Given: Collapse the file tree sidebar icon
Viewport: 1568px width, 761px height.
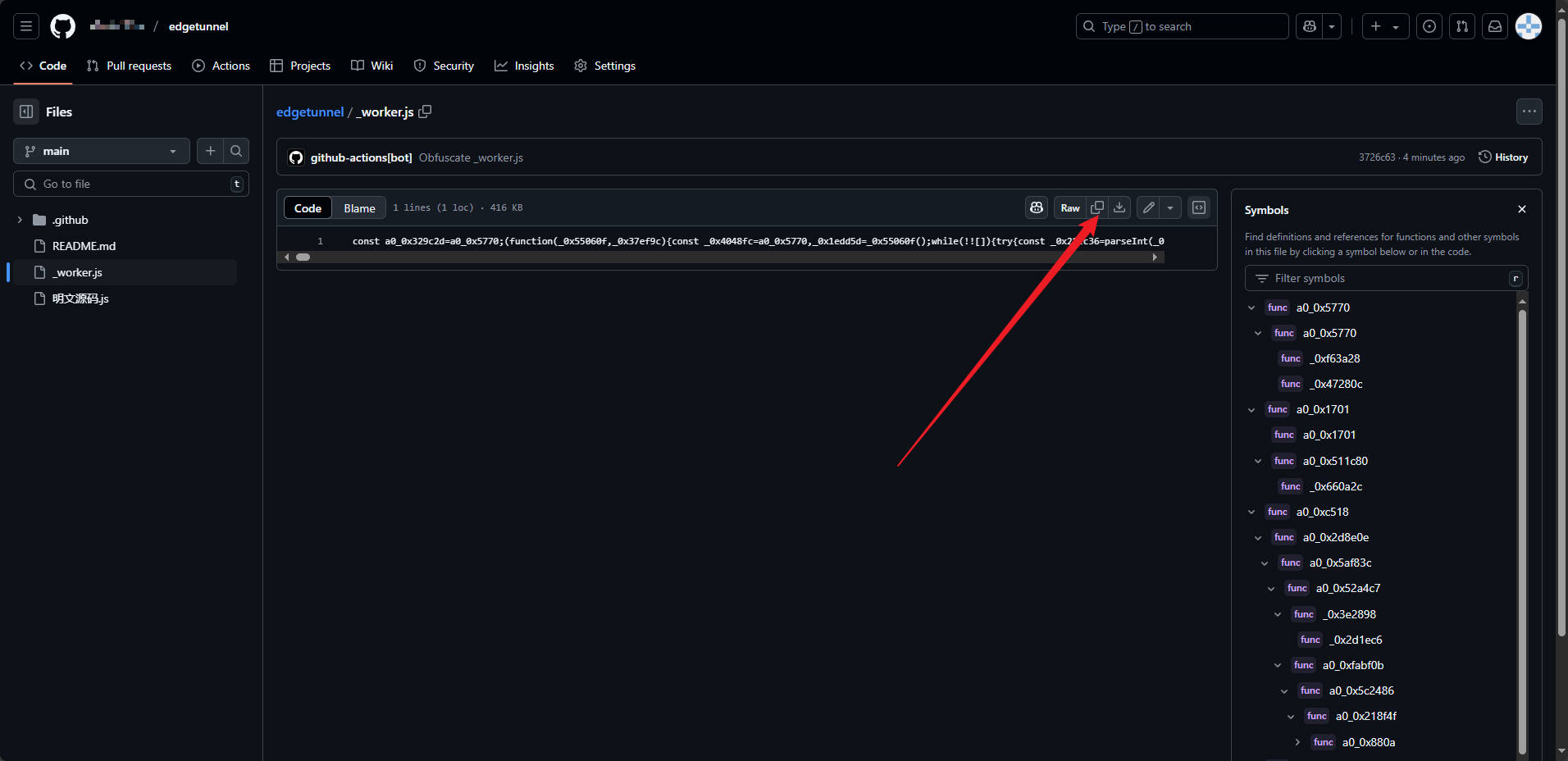Looking at the screenshot, I should pyautogui.click(x=26, y=112).
